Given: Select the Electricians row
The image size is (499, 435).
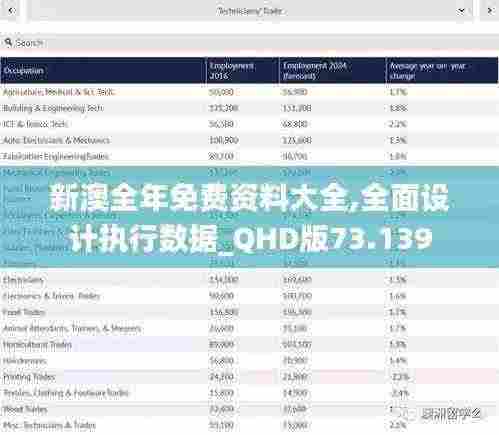Looking at the screenshot, I should (x=249, y=280).
